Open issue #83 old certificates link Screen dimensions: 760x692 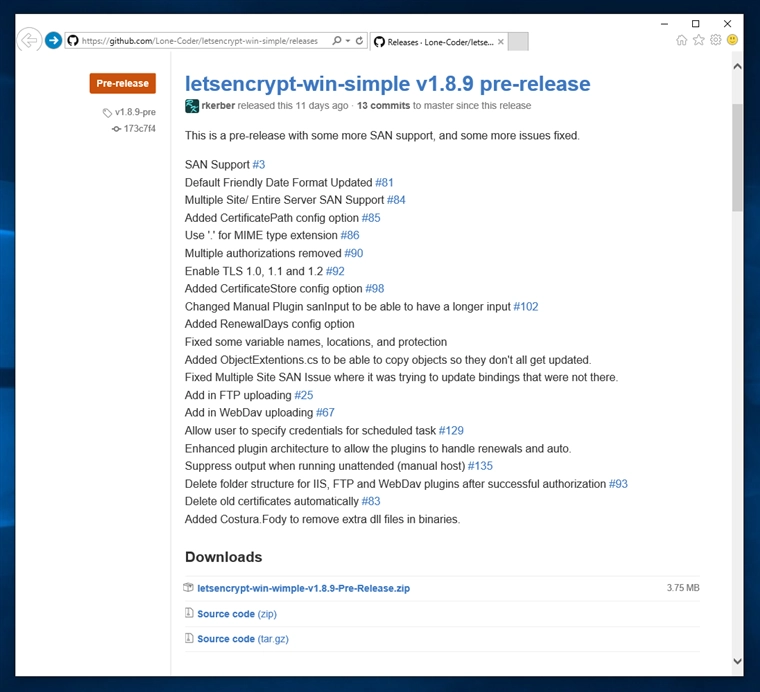point(371,502)
